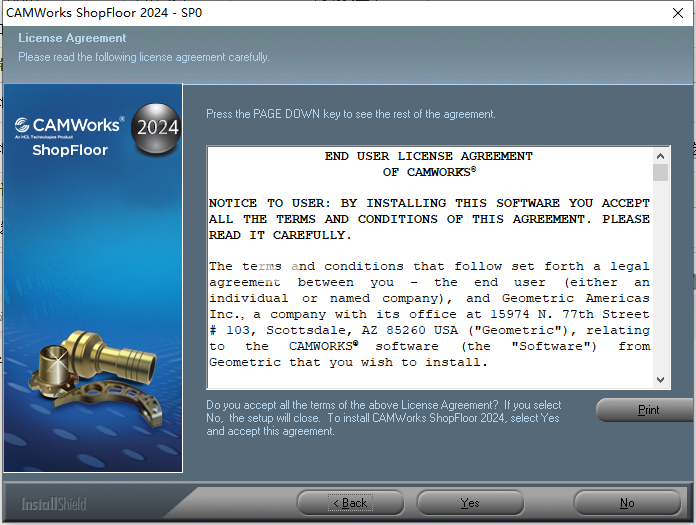The image size is (696, 525).
Task: Click the "Press the PAGE DOWN key" instruction
Action: click(351, 114)
